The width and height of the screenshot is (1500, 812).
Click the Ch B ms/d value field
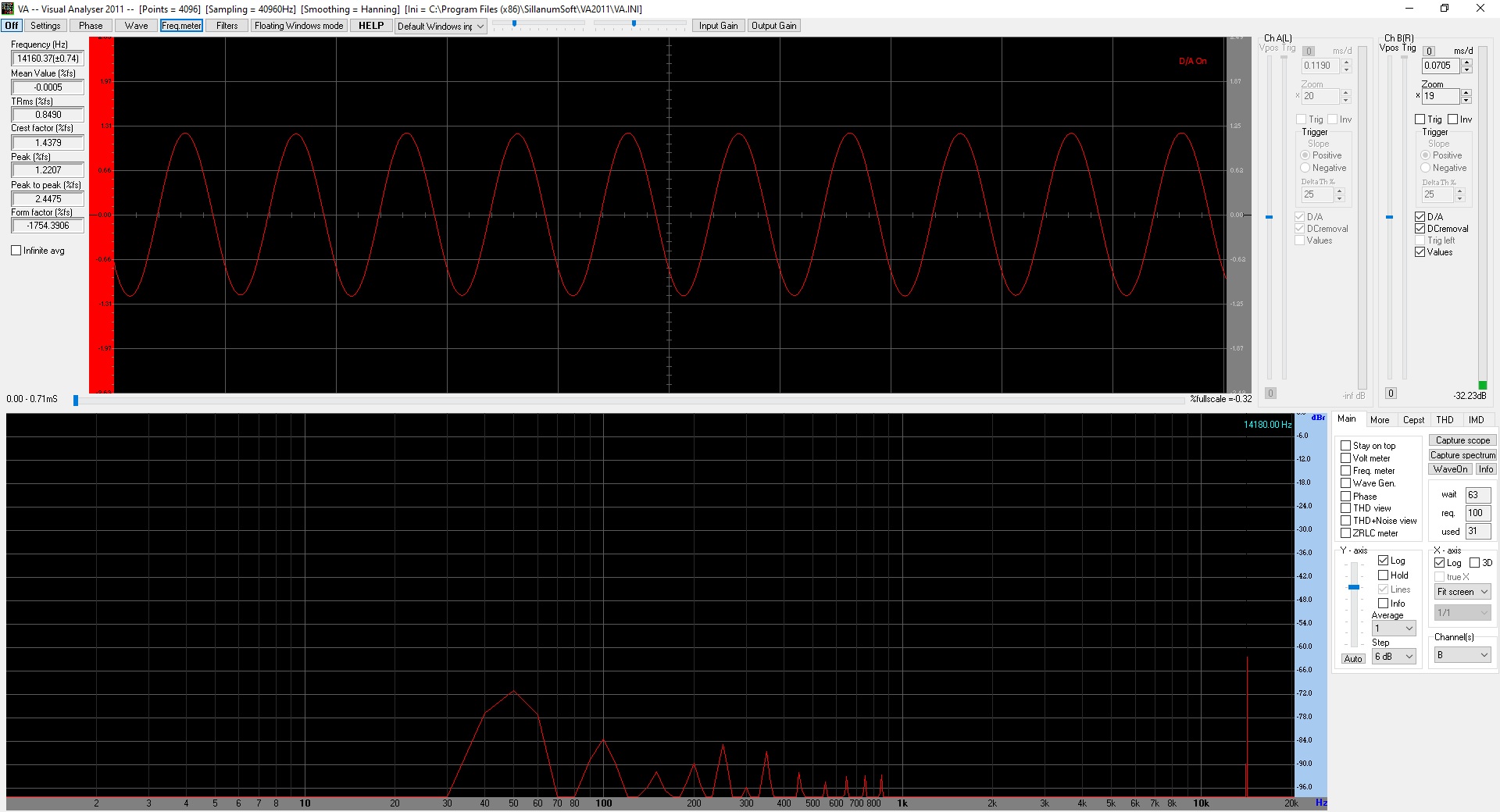coord(1441,66)
